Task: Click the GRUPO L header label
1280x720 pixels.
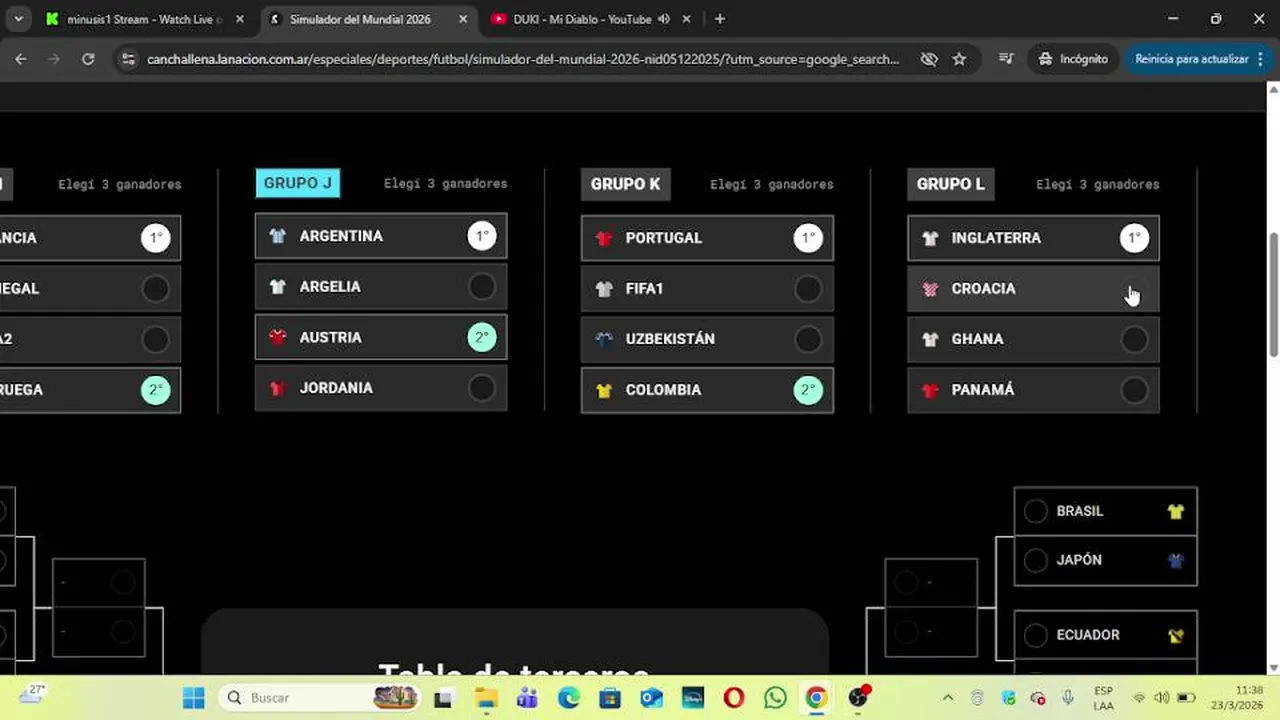Action: tap(951, 184)
